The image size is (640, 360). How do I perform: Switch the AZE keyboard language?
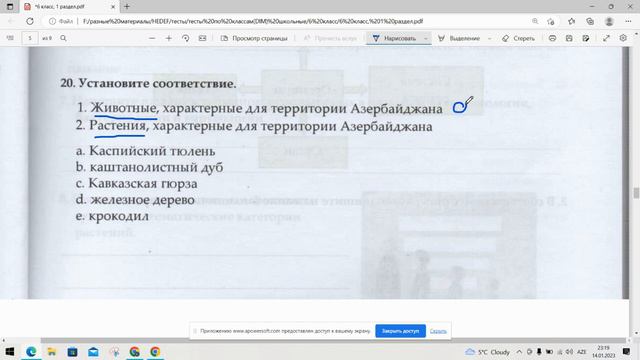(x=582, y=352)
